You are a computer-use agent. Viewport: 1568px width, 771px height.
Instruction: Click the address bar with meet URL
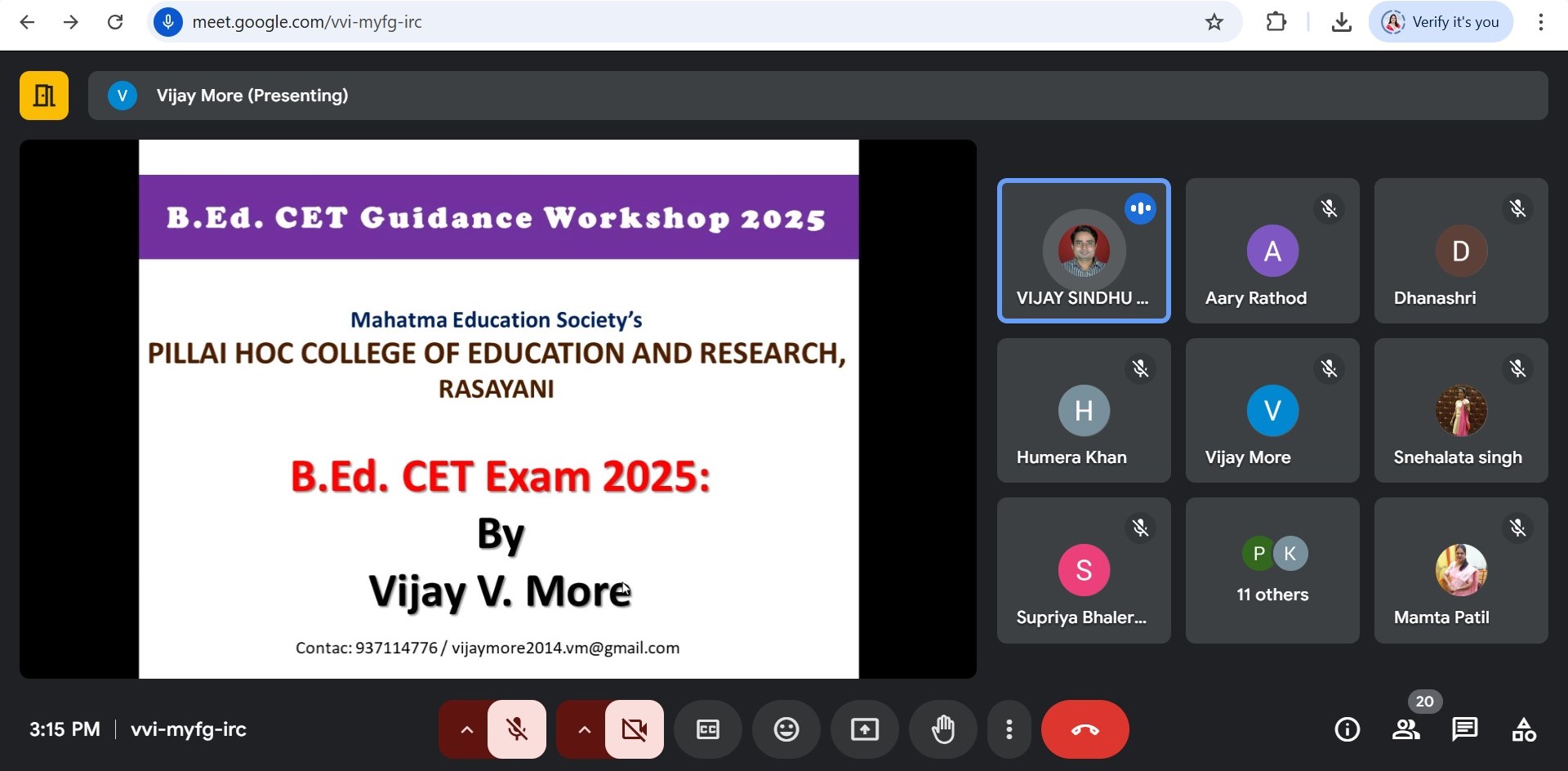click(653, 22)
